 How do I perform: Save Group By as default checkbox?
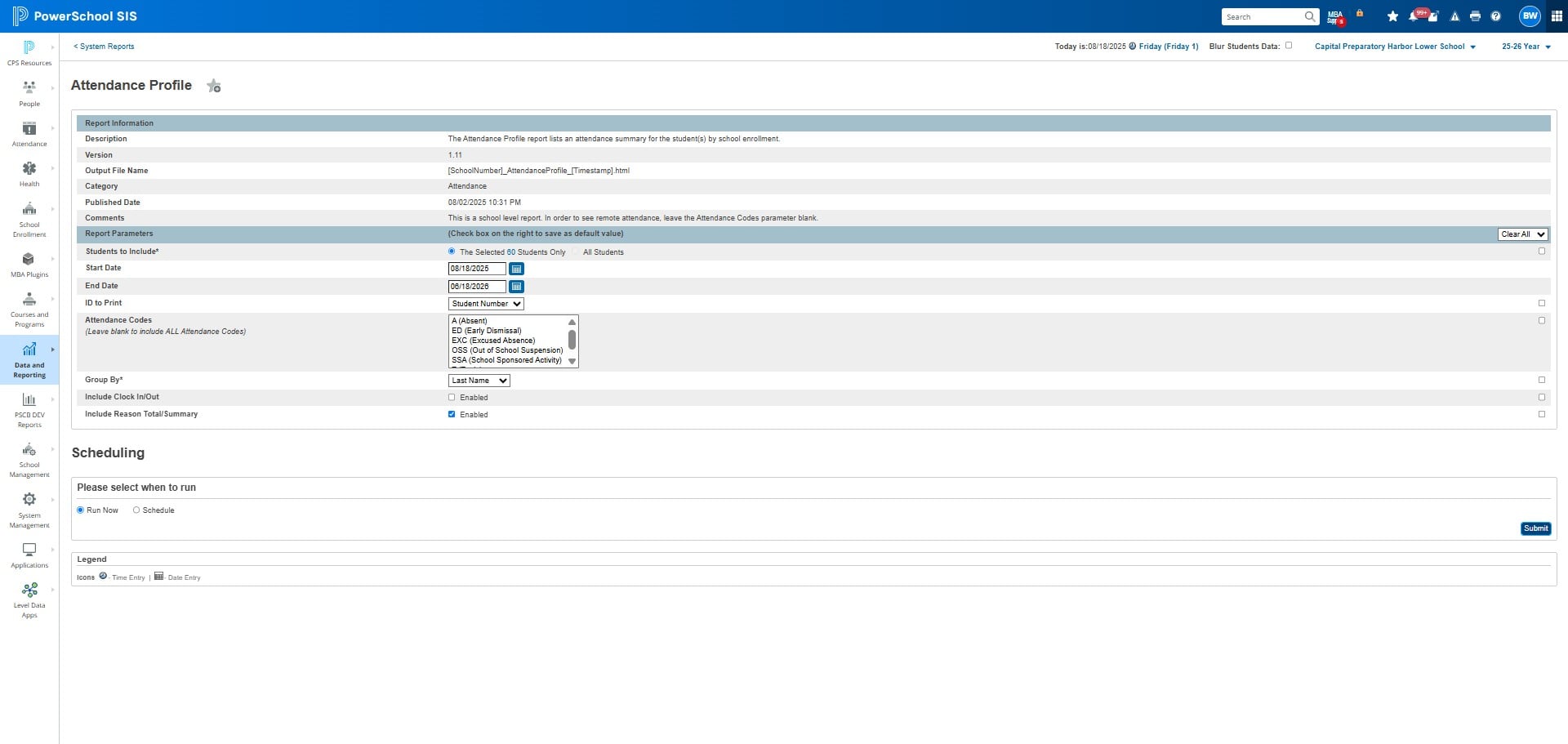[1542, 380]
